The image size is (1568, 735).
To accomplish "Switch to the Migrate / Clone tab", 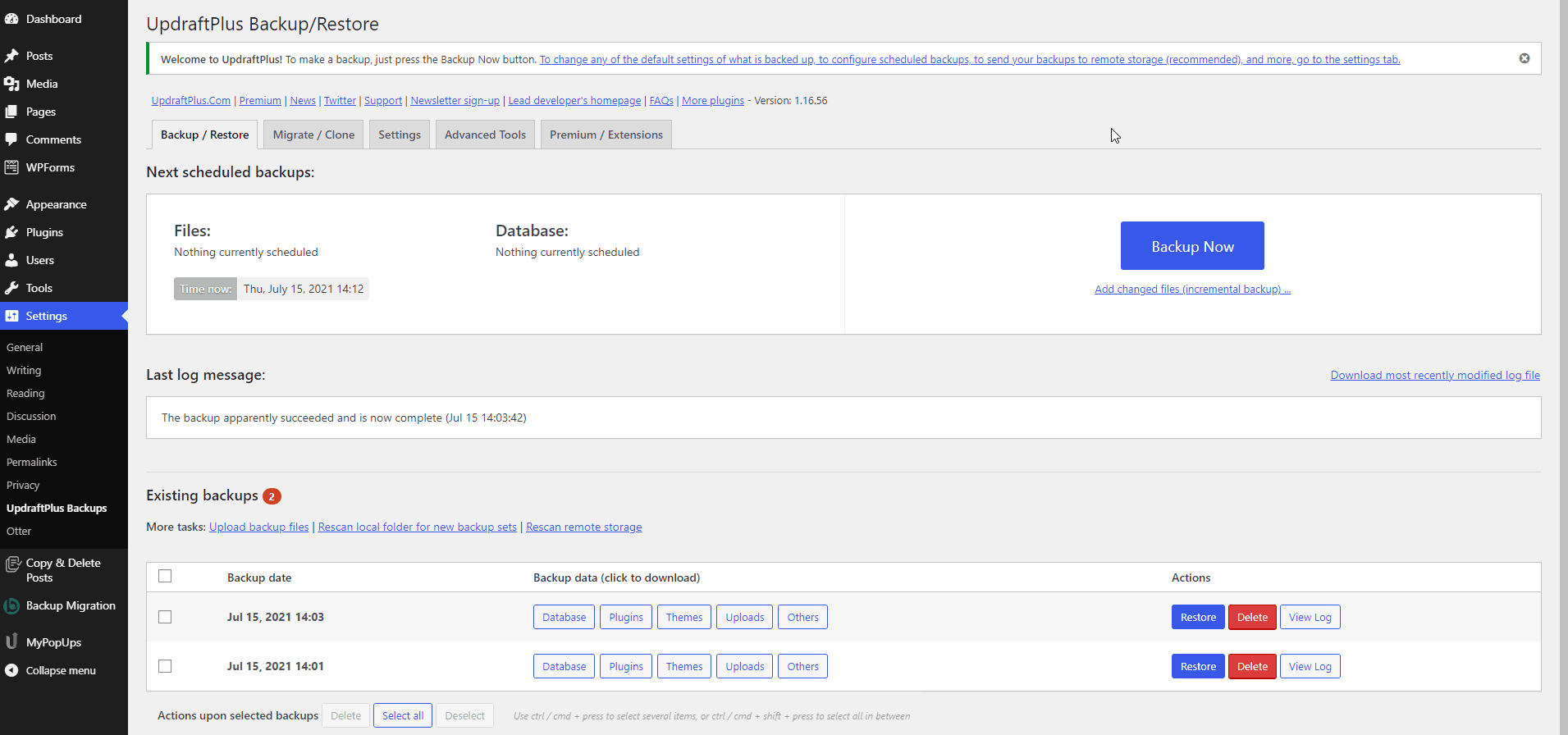I will [313, 135].
